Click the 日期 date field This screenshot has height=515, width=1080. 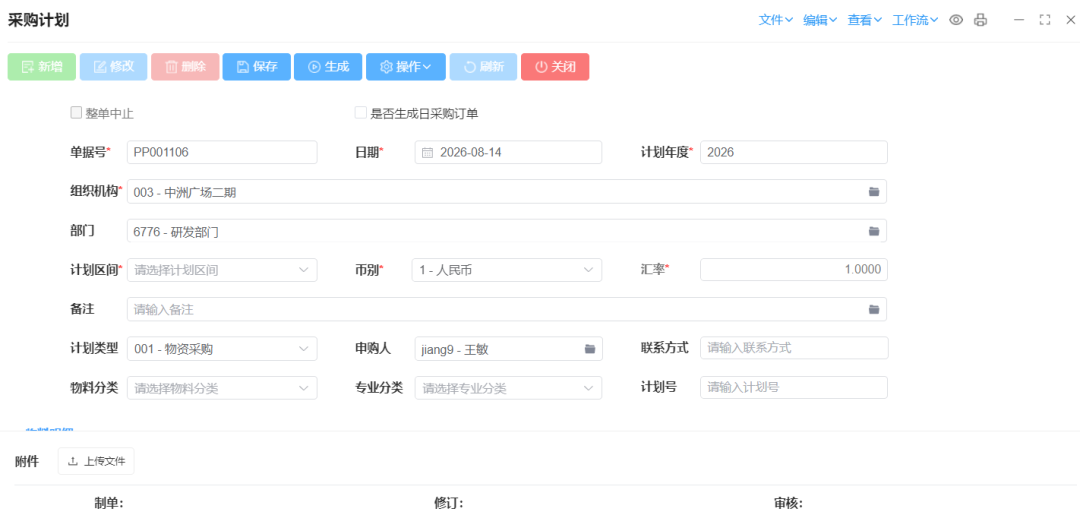[508, 153]
